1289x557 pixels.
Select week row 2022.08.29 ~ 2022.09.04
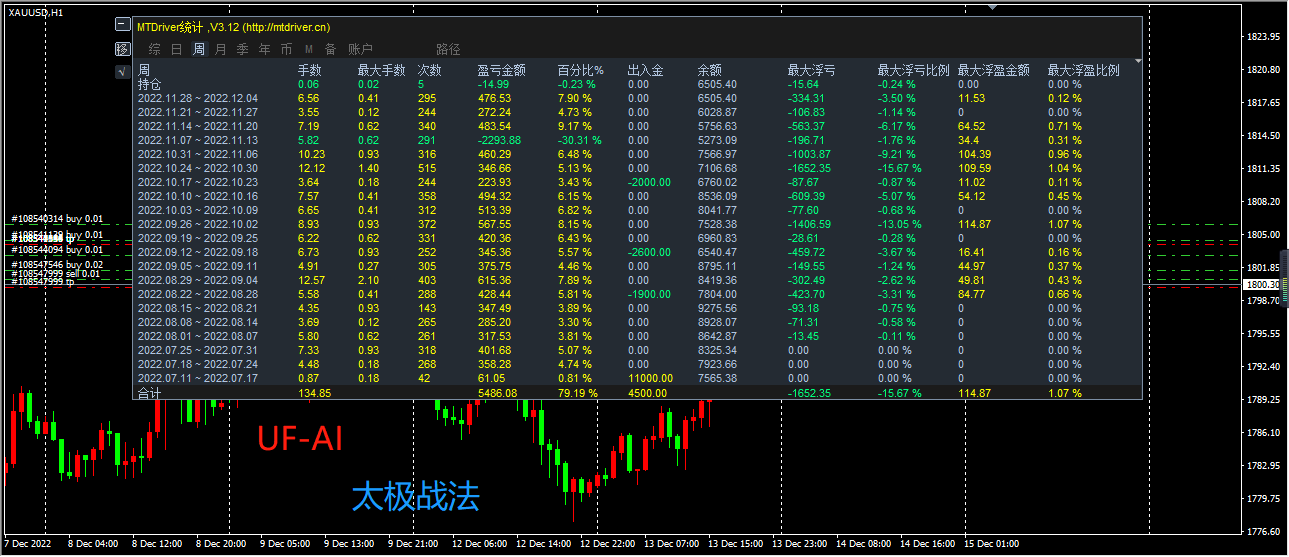click(197, 280)
